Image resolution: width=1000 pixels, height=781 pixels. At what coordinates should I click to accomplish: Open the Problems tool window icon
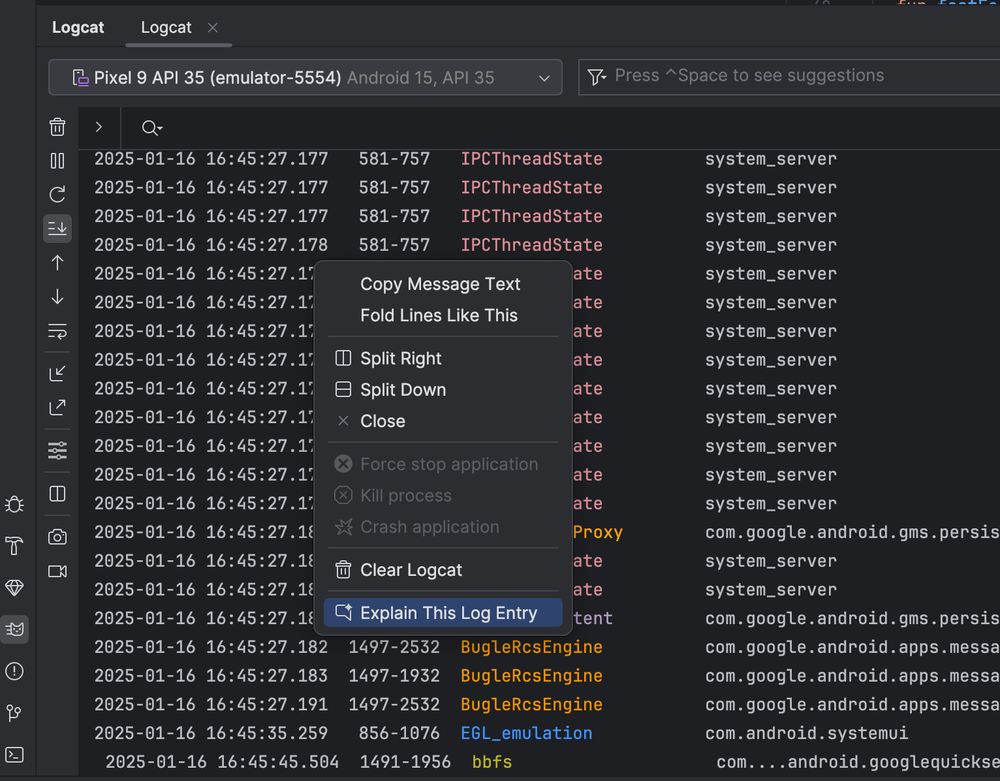tap(14, 671)
